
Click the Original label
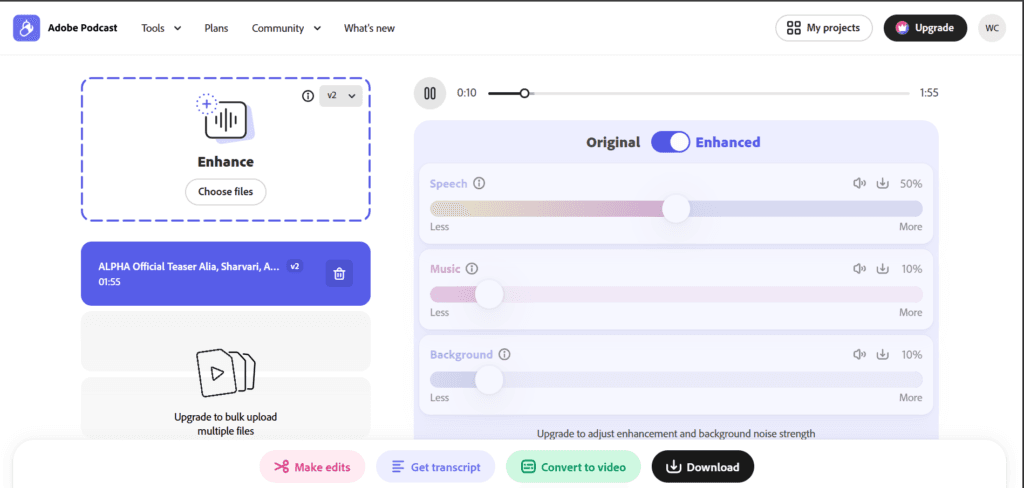613,142
